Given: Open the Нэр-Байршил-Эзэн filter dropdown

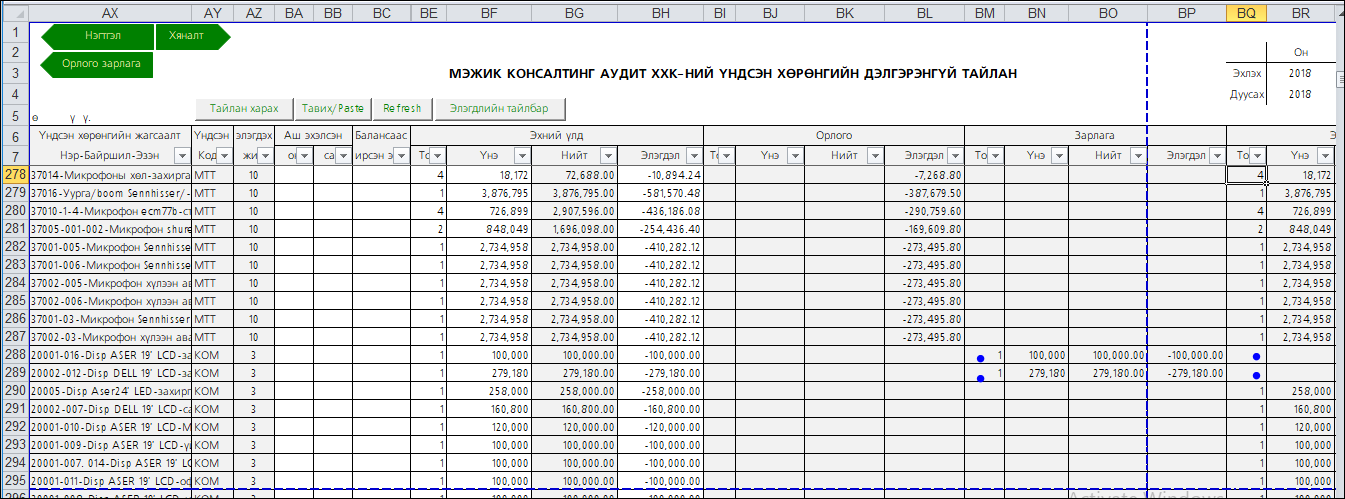Looking at the screenshot, I should click(181, 156).
